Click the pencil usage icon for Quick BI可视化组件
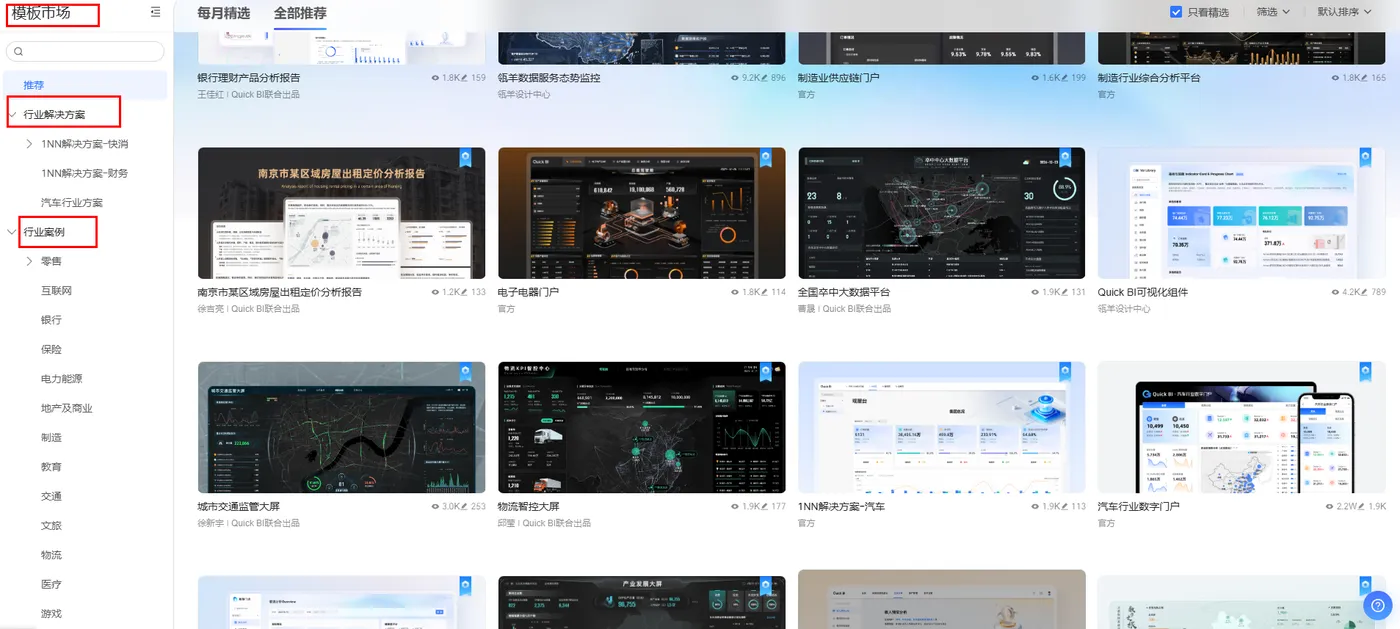Viewport: 1400px width, 629px height. coord(1365,292)
